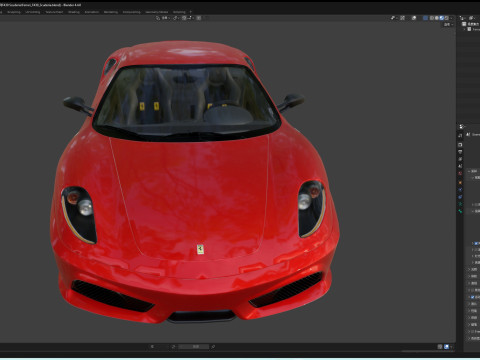Open the UV Editing workspace tab

pyautogui.click(x=33, y=12)
